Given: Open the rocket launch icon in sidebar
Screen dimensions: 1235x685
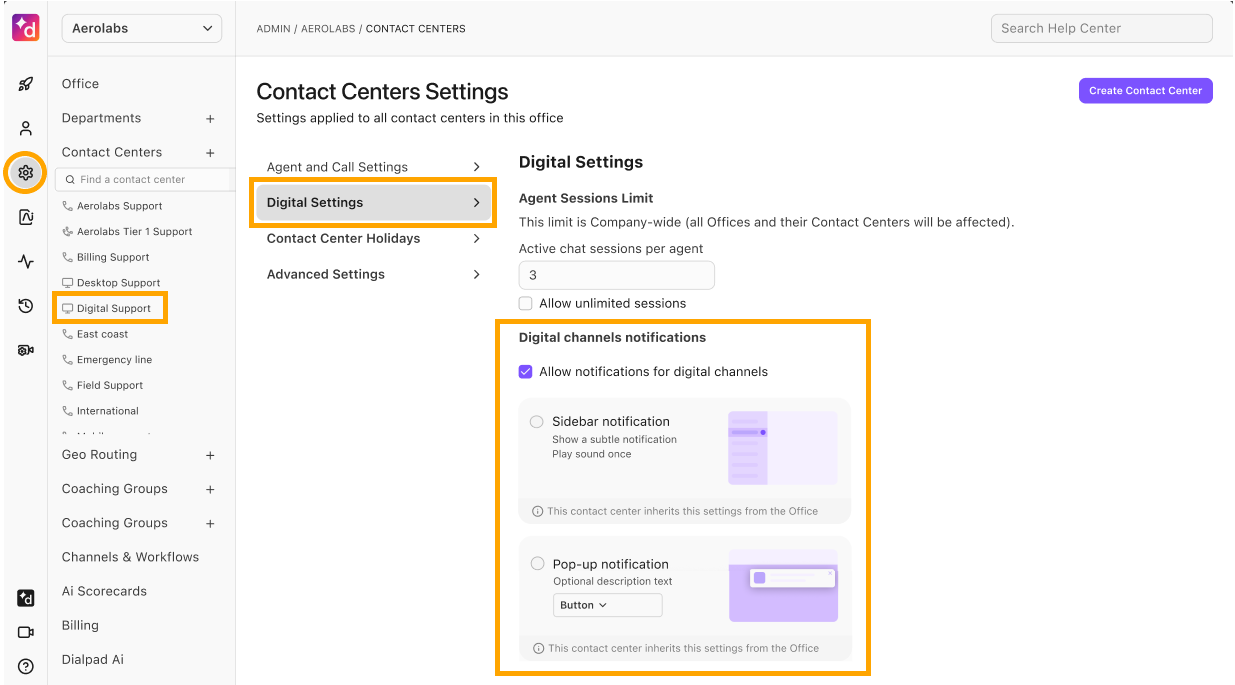Looking at the screenshot, I should (26, 84).
